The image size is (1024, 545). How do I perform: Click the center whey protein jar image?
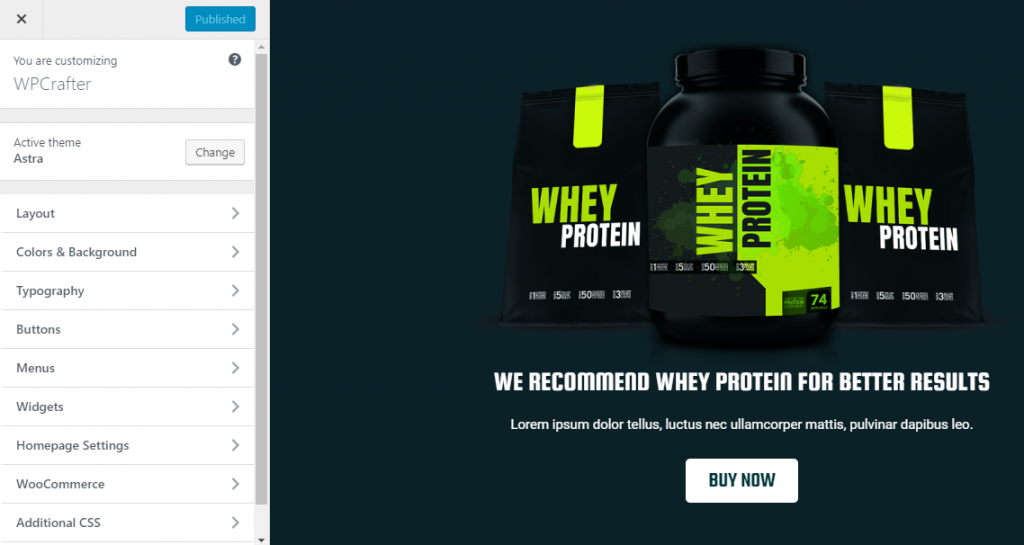click(743, 196)
